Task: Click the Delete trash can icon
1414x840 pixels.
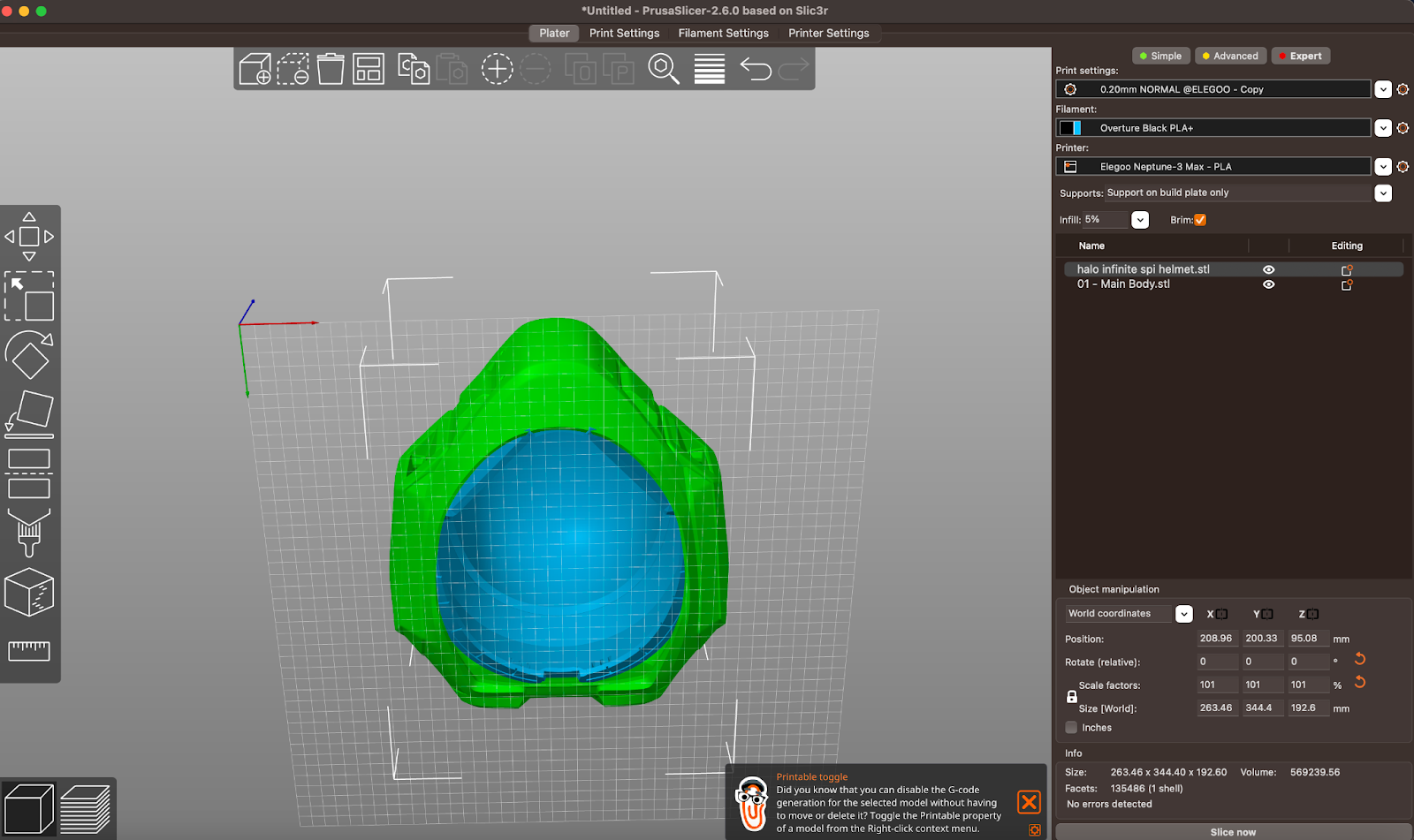Action: (331, 69)
